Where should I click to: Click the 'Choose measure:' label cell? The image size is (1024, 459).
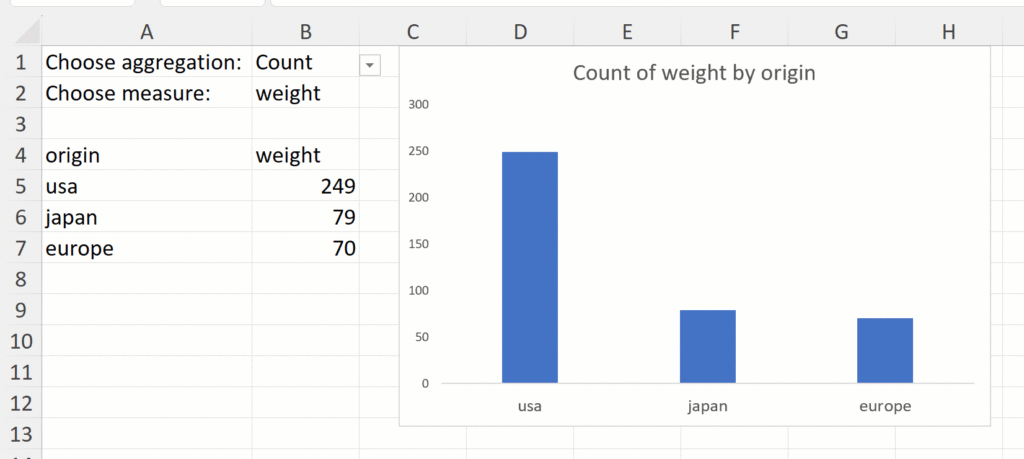145,93
